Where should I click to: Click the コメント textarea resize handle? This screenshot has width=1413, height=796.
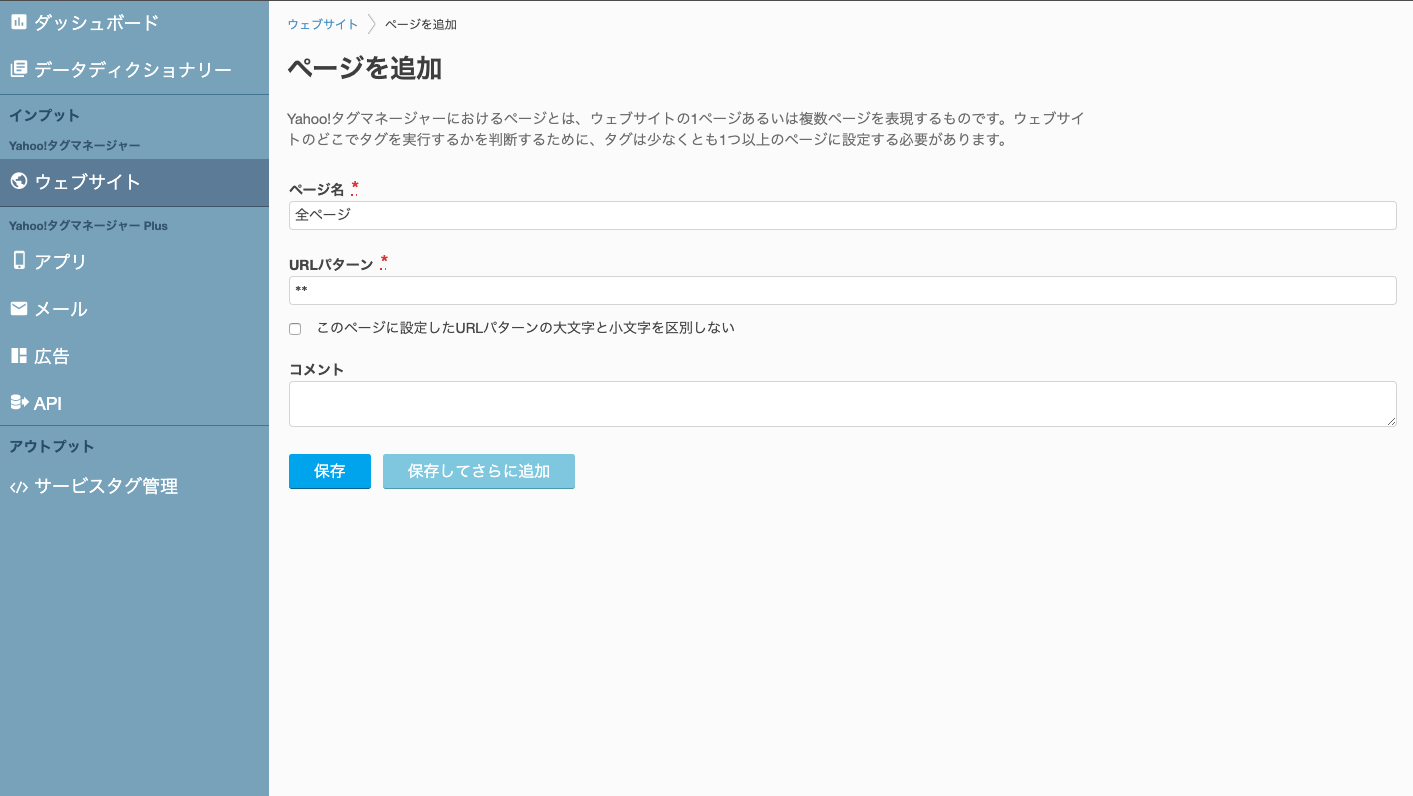pyautogui.click(x=1391, y=422)
